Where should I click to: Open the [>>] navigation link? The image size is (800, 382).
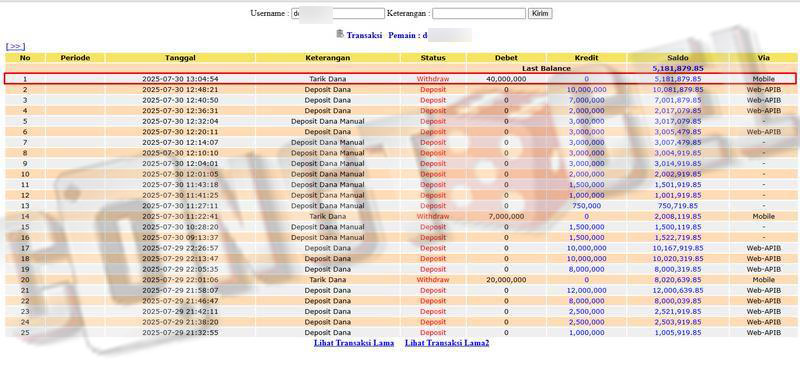(15, 46)
